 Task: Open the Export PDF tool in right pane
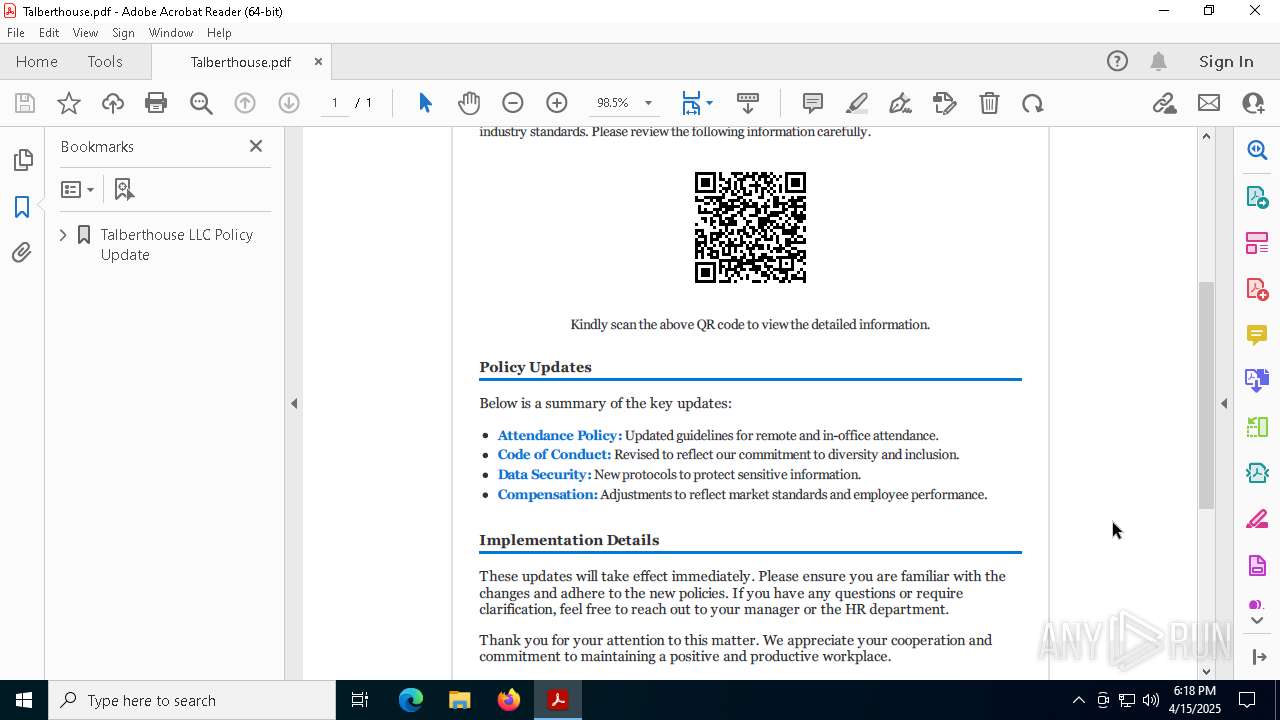1257,196
